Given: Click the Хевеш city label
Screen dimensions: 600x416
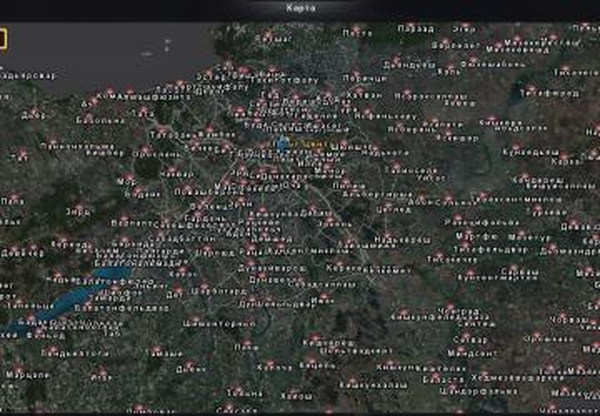Looking at the screenshot, I should click(460, 103).
